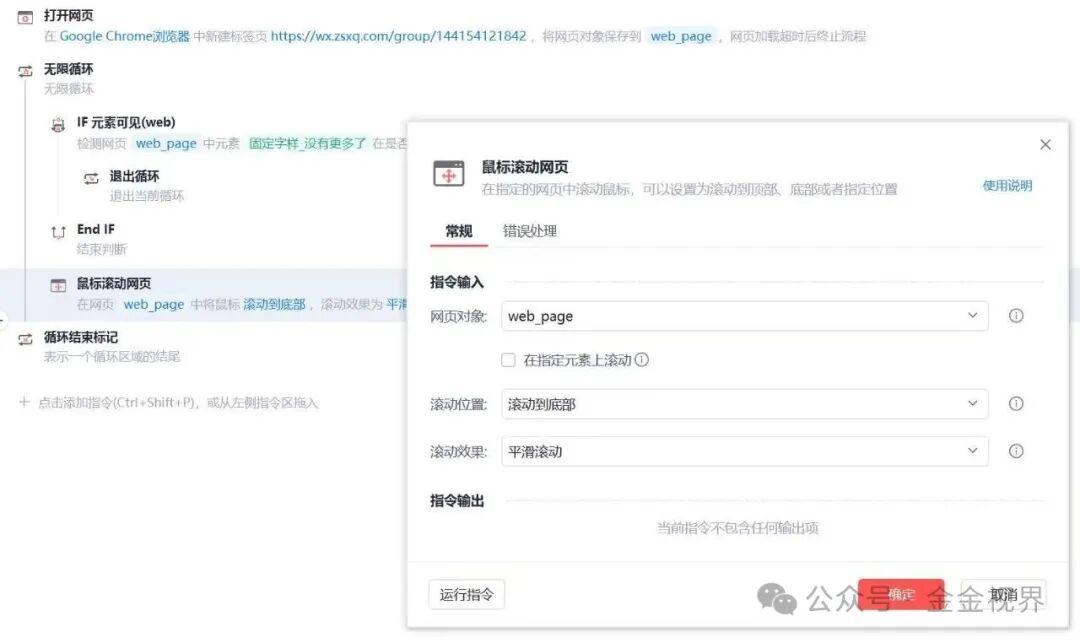This screenshot has height=643, width=1080.
Task: Open the 使用说明 help link
Action: point(1006,185)
